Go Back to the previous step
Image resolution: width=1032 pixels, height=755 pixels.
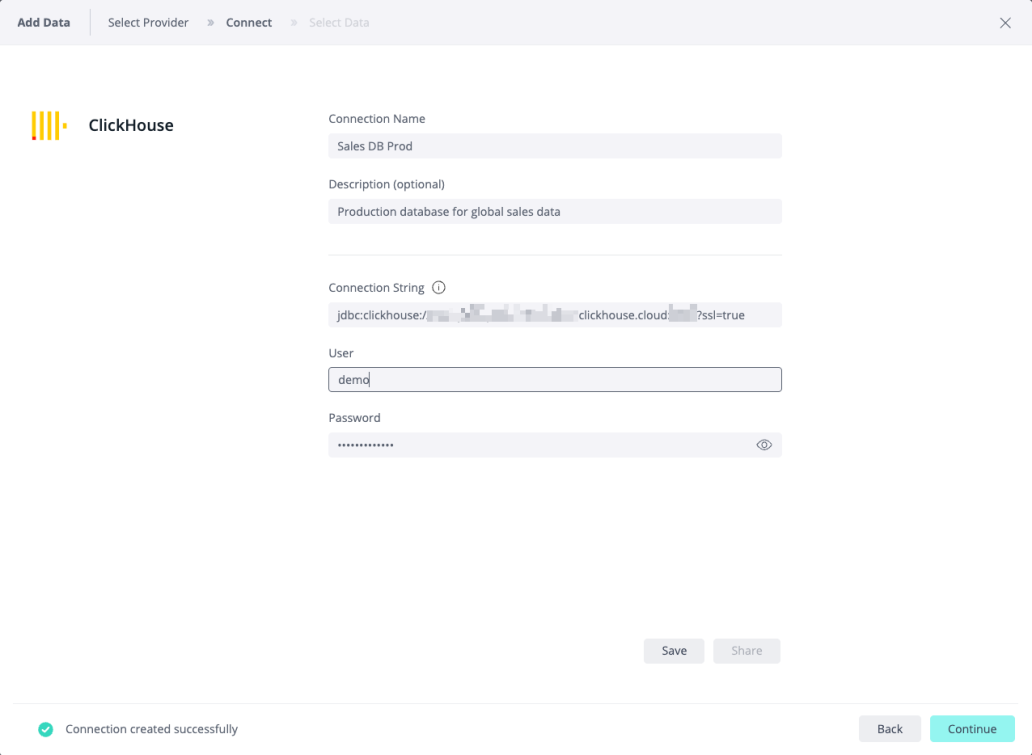(889, 729)
